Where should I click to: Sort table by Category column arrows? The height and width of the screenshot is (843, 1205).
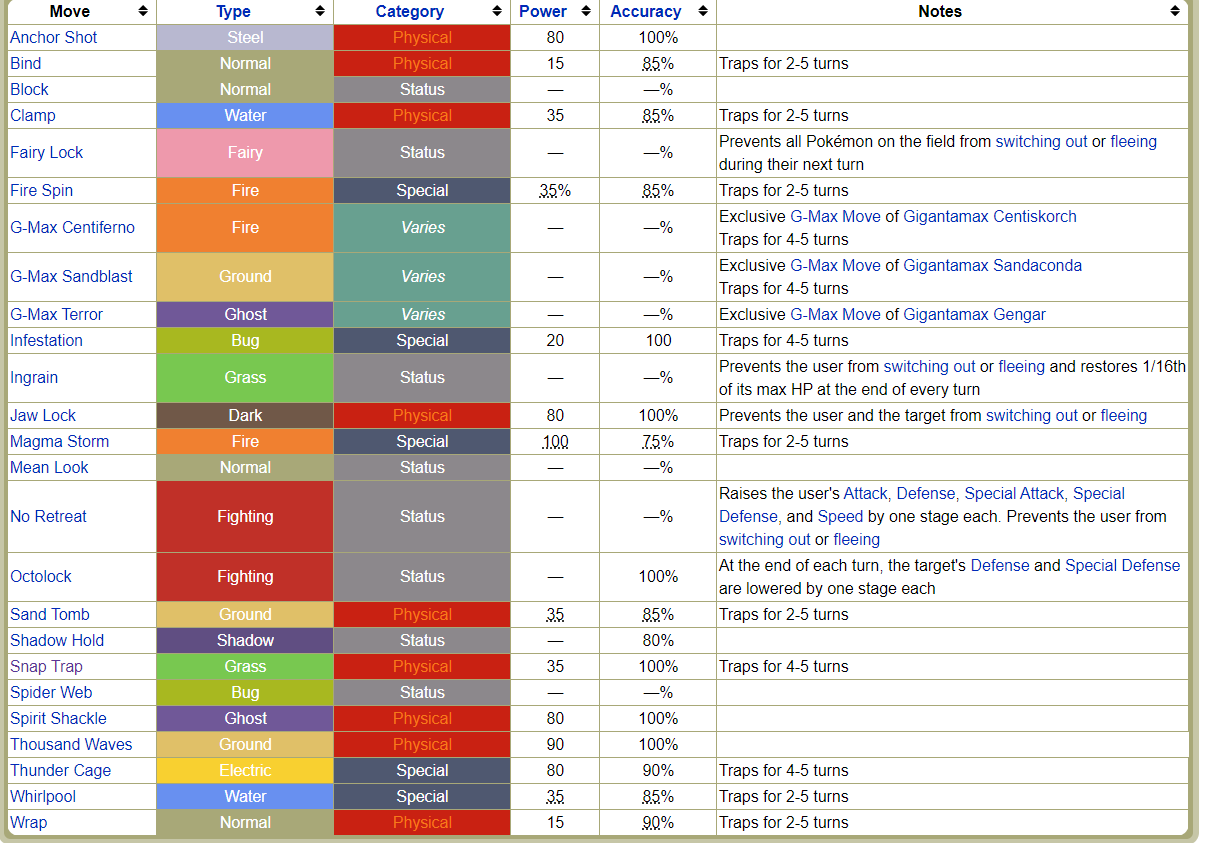click(x=497, y=11)
